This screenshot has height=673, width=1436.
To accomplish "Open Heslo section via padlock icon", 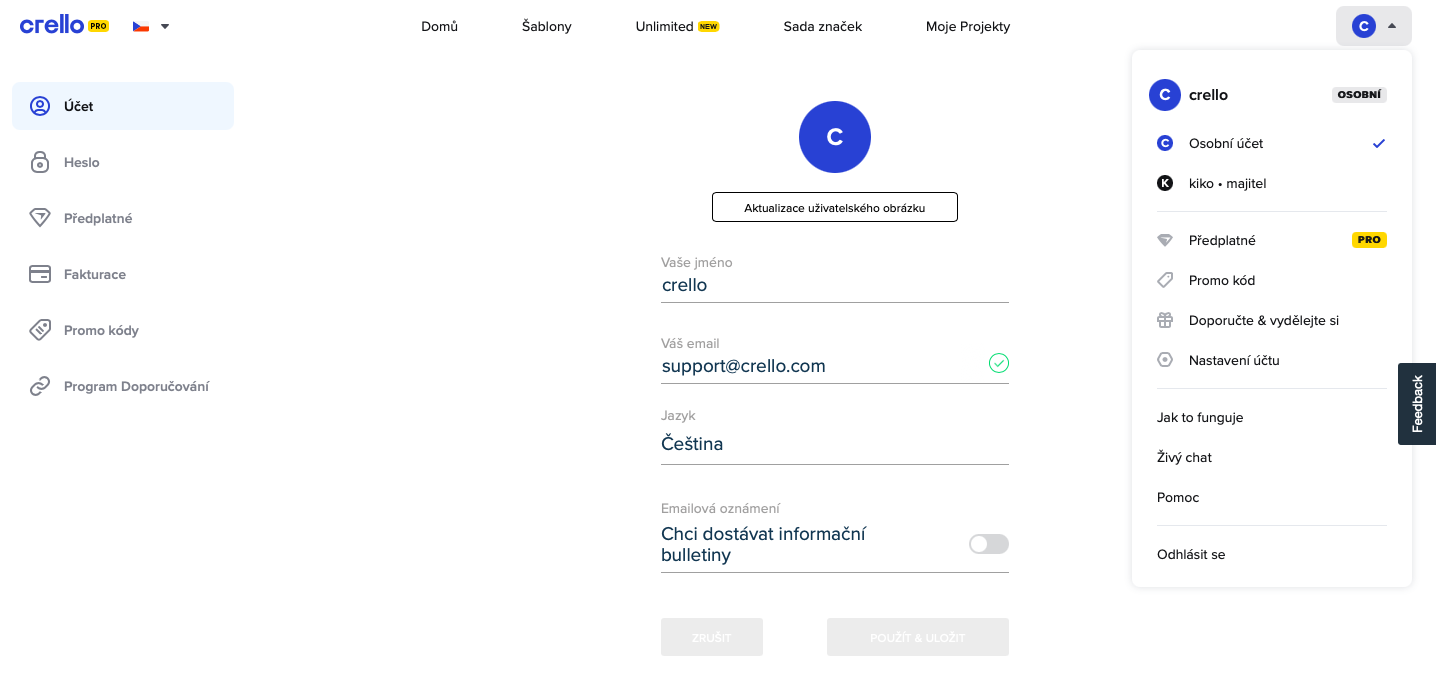I will click(40, 162).
